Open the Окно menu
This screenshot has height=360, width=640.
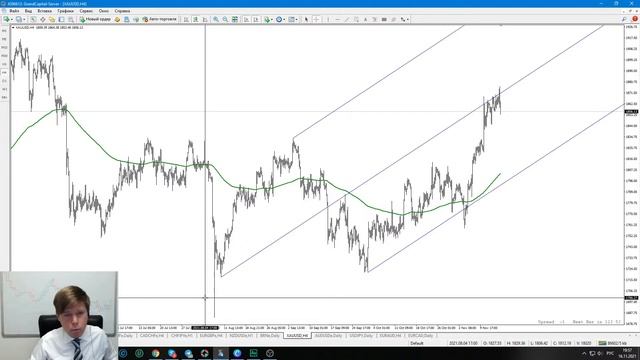click(x=104, y=11)
